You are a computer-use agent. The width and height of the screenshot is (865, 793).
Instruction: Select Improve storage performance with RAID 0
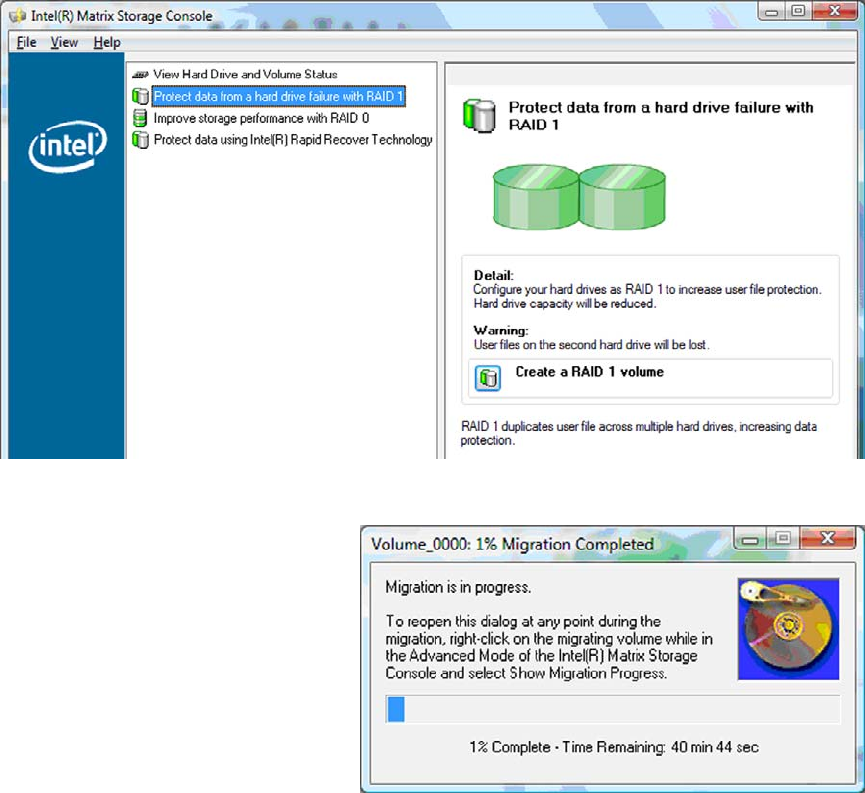261,118
